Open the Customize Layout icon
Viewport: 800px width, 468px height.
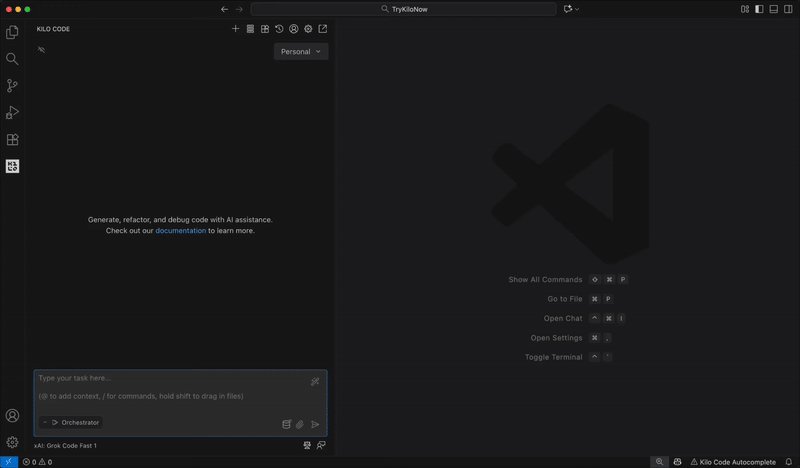pos(745,9)
